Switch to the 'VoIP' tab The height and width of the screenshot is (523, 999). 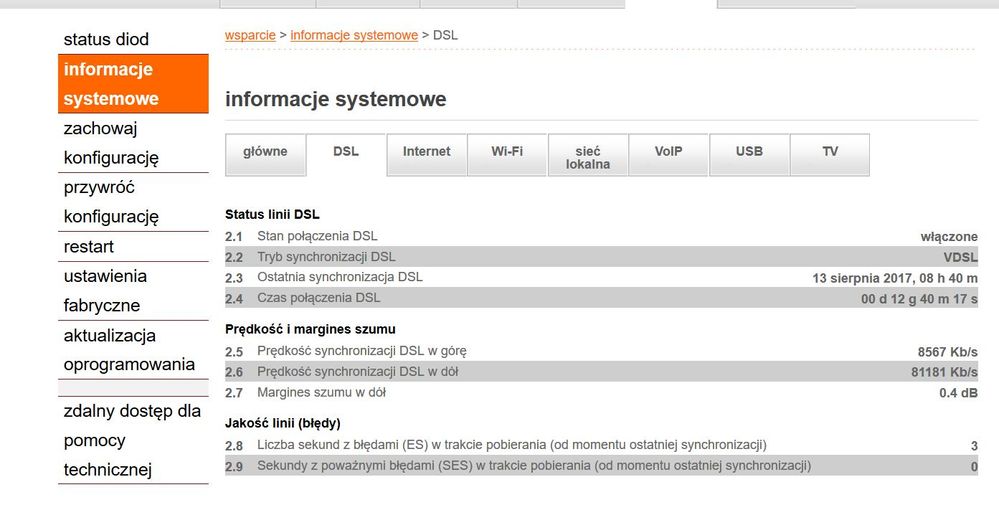668,152
